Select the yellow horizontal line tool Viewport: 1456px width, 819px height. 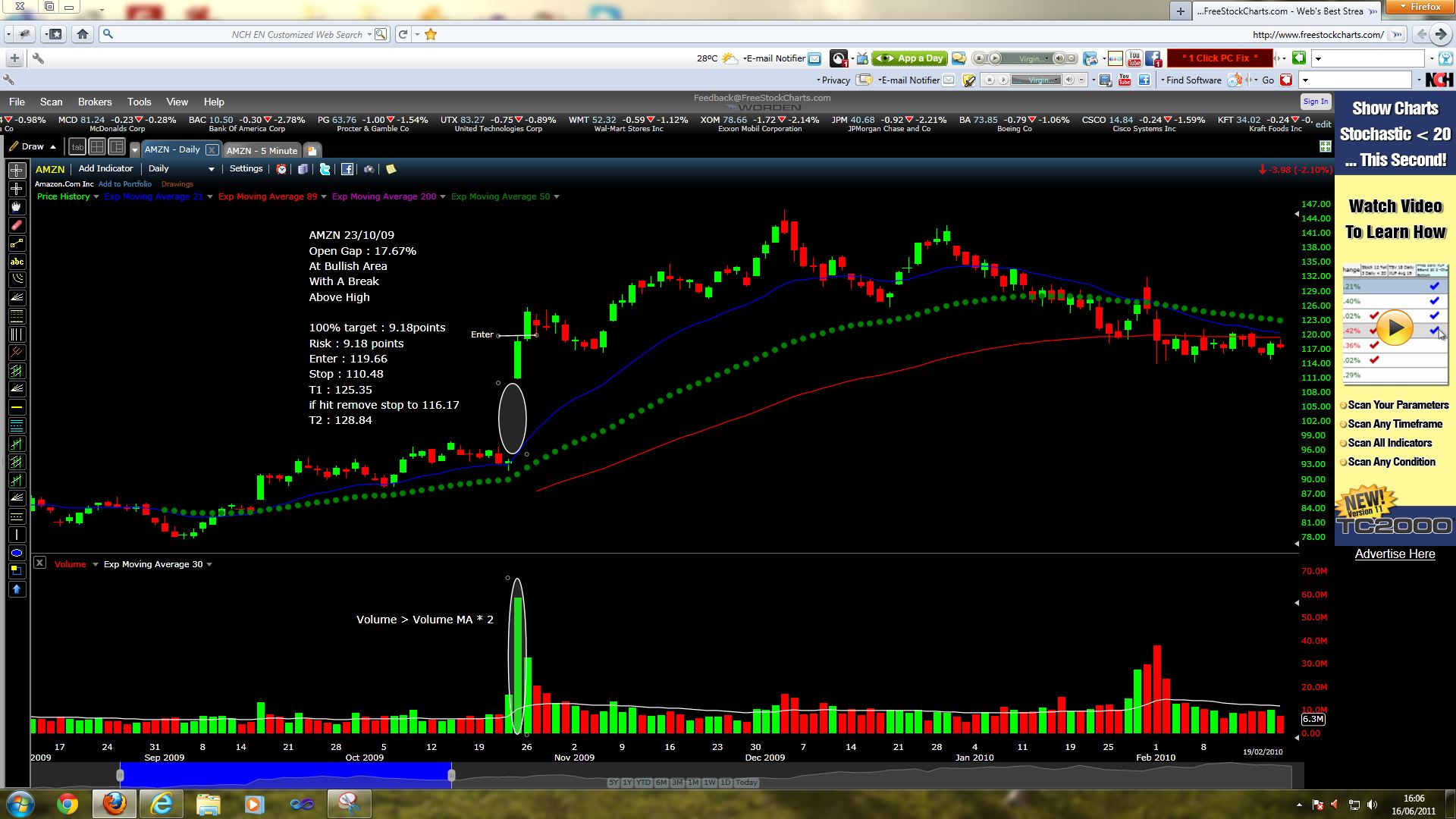click(x=17, y=407)
